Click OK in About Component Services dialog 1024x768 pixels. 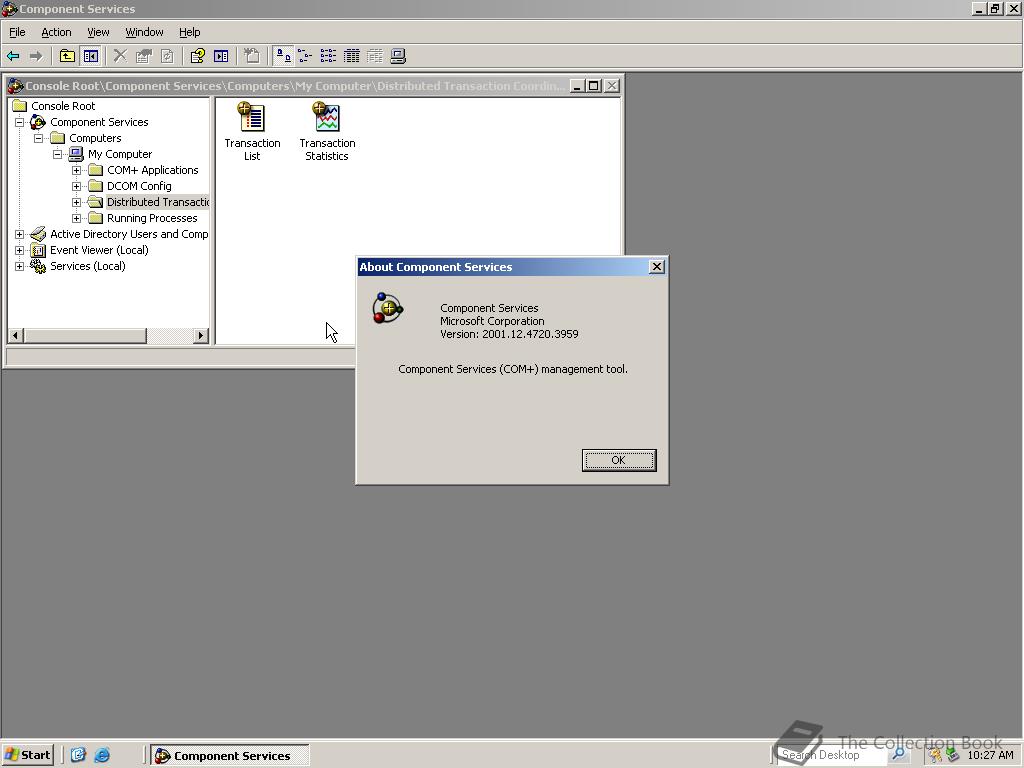coord(618,460)
